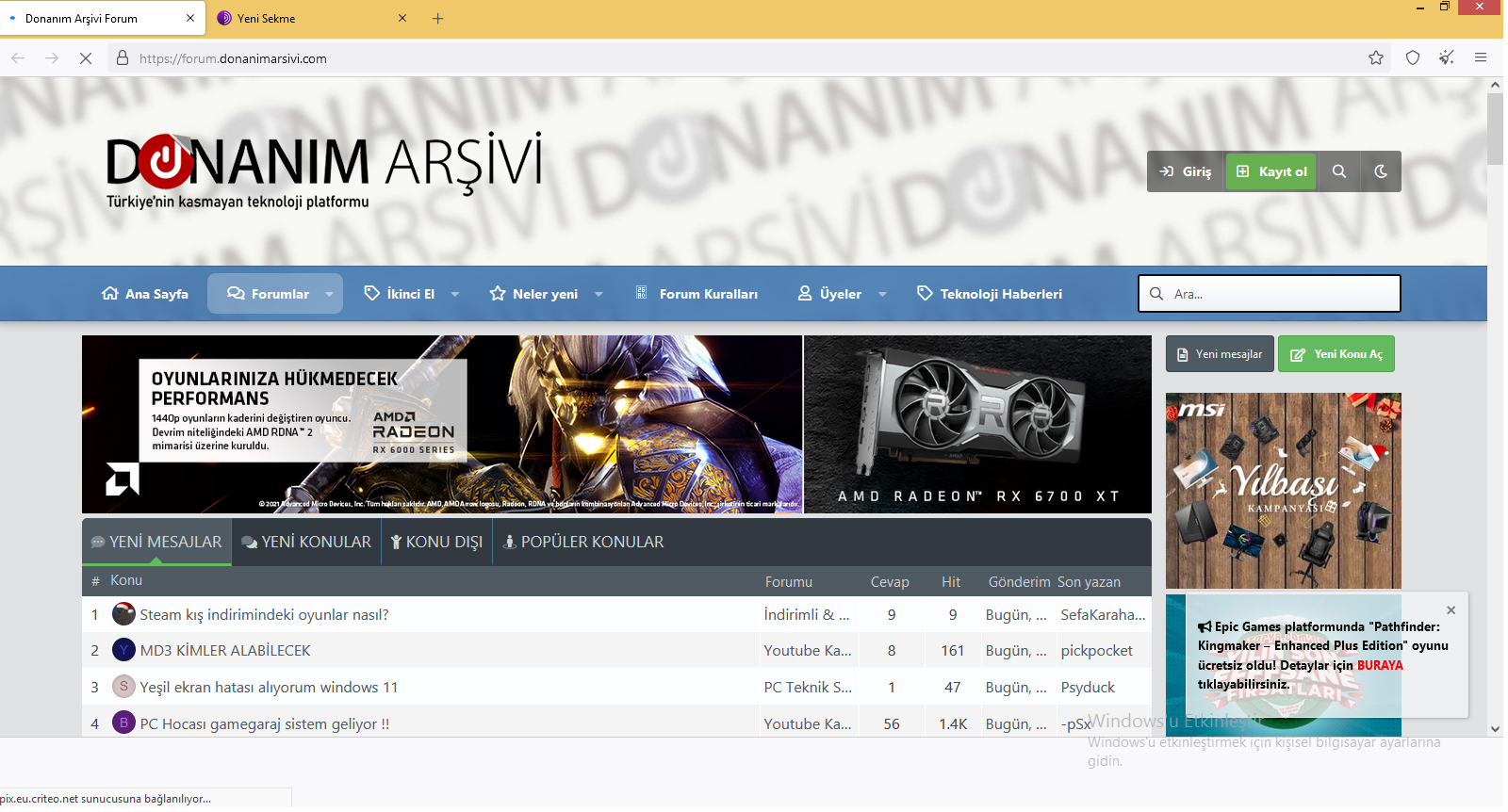Click the Kayıt ol register button
The image size is (1508, 812).
[1271, 171]
